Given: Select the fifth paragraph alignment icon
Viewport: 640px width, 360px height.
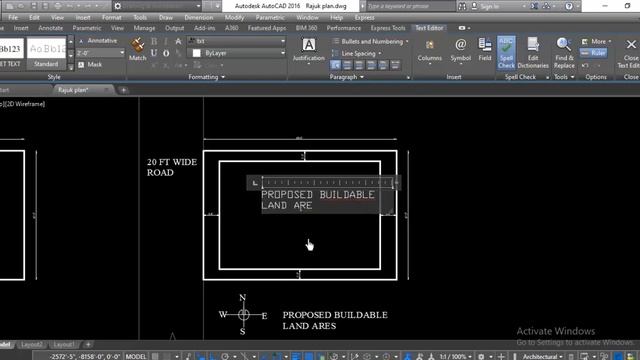Looking at the screenshot, I should point(383,65).
